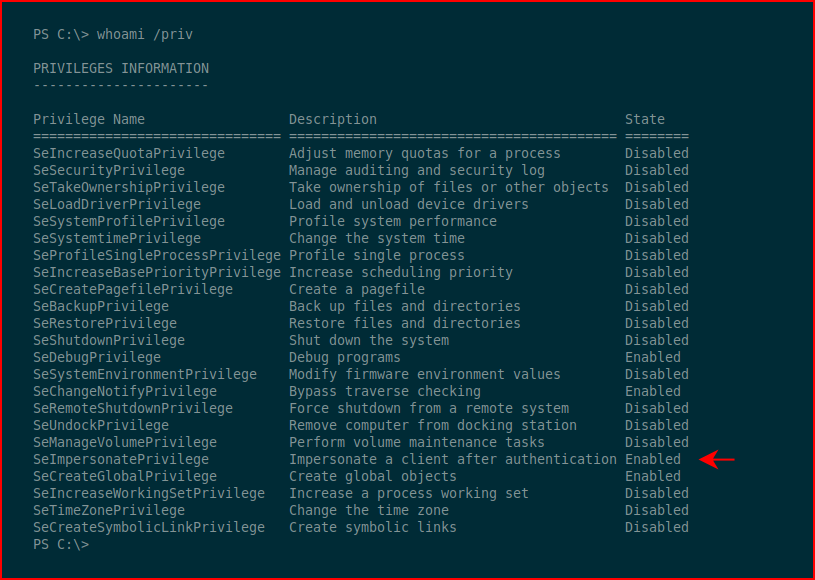Click the 'whoami /priv' command text

(145, 35)
